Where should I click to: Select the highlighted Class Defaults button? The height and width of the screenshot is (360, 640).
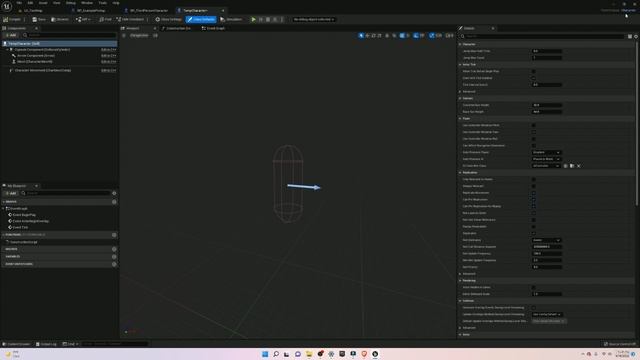point(201,19)
